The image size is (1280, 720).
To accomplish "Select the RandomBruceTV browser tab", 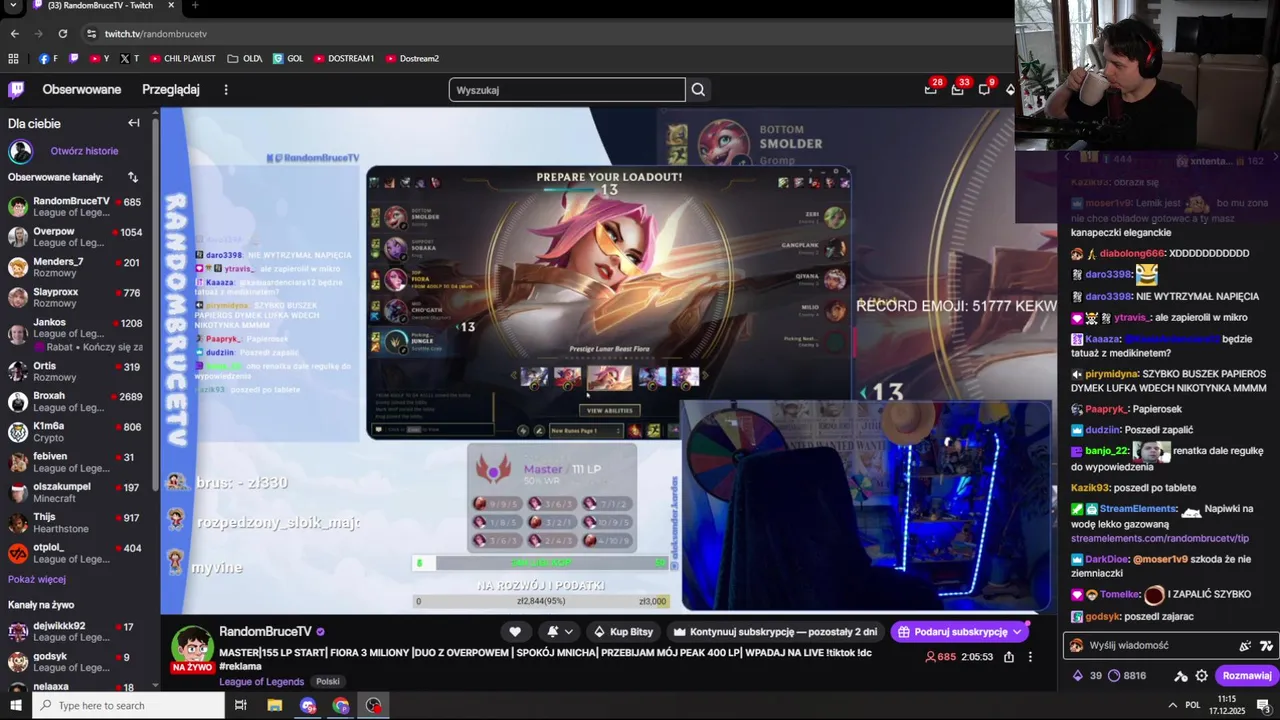I will point(100,6).
